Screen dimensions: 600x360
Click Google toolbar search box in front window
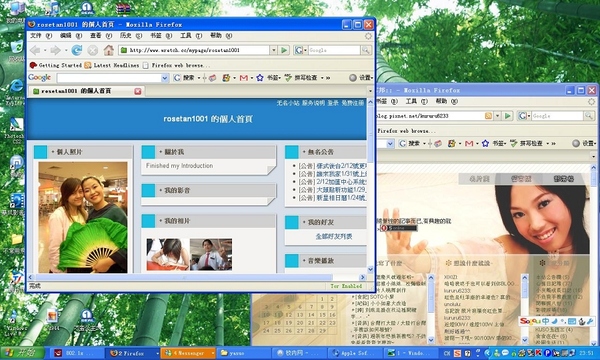[x=109, y=78]
